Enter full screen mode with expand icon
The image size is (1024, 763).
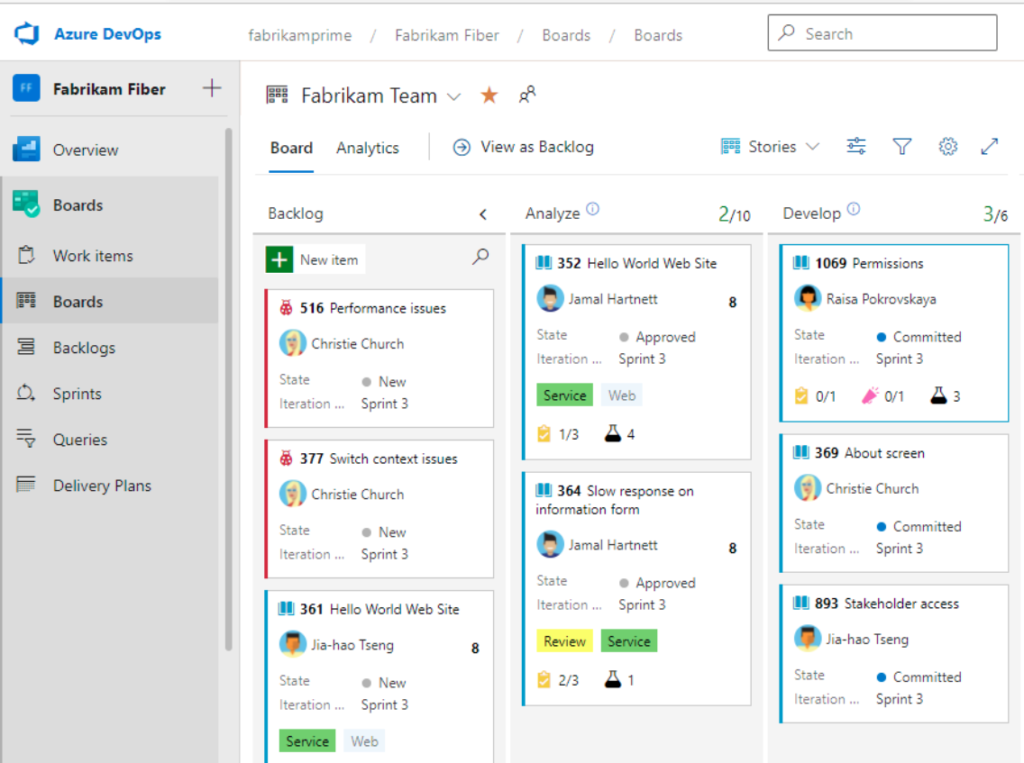[x=989, y=147]
